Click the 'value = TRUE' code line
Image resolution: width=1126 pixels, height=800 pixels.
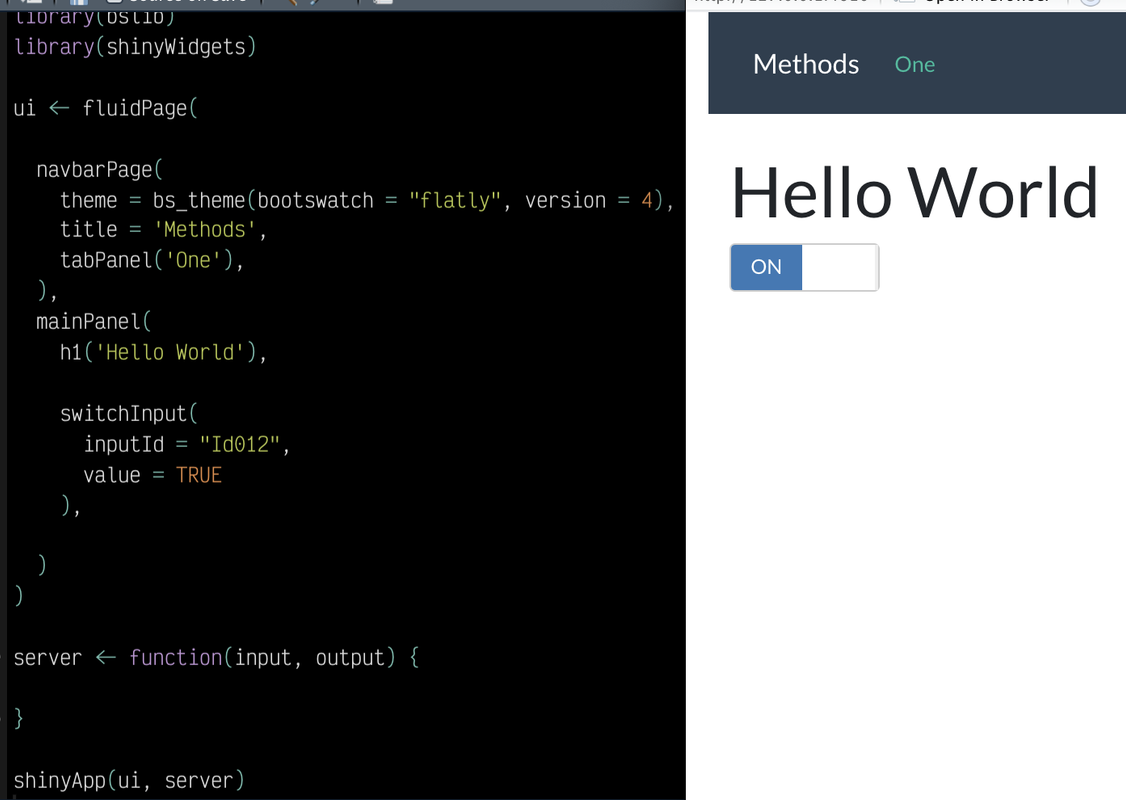pyautogui.click(x=152, y=475)
